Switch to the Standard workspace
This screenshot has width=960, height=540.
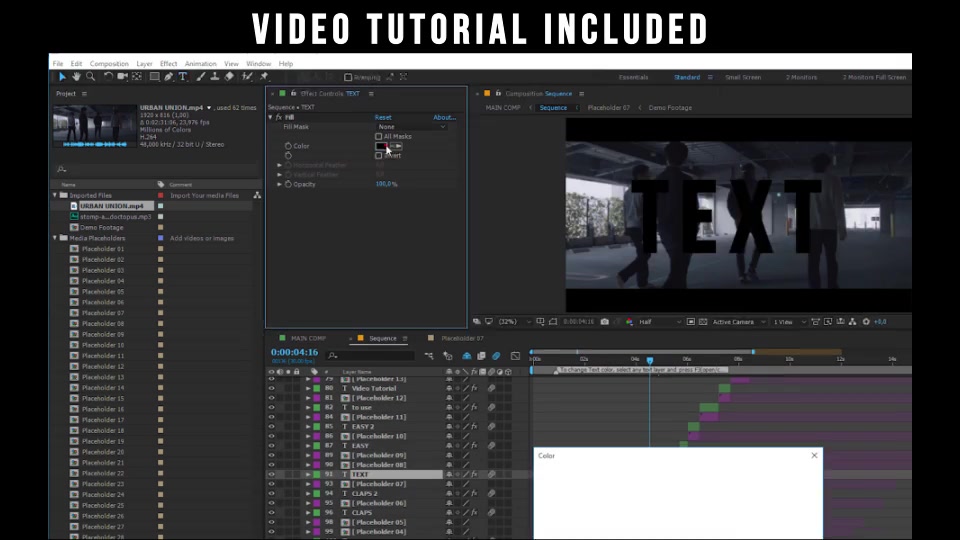[687, 77]
